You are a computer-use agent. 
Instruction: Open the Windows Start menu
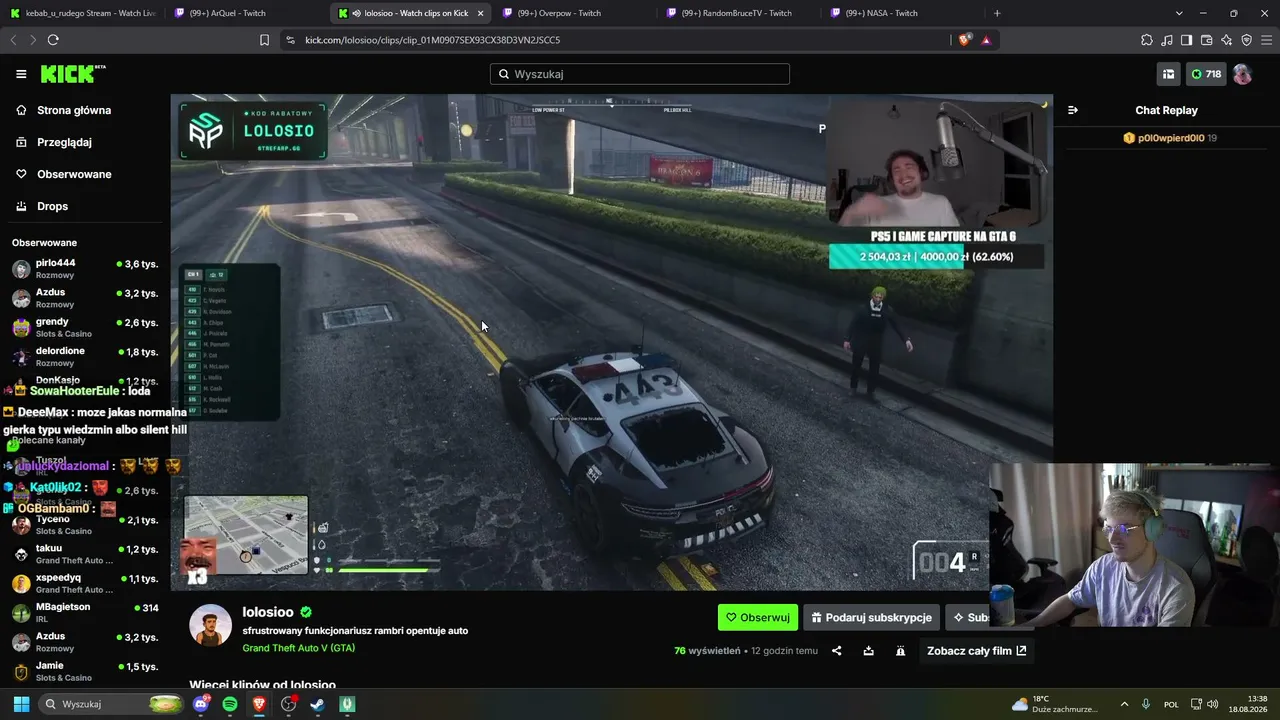coord(20,704)
